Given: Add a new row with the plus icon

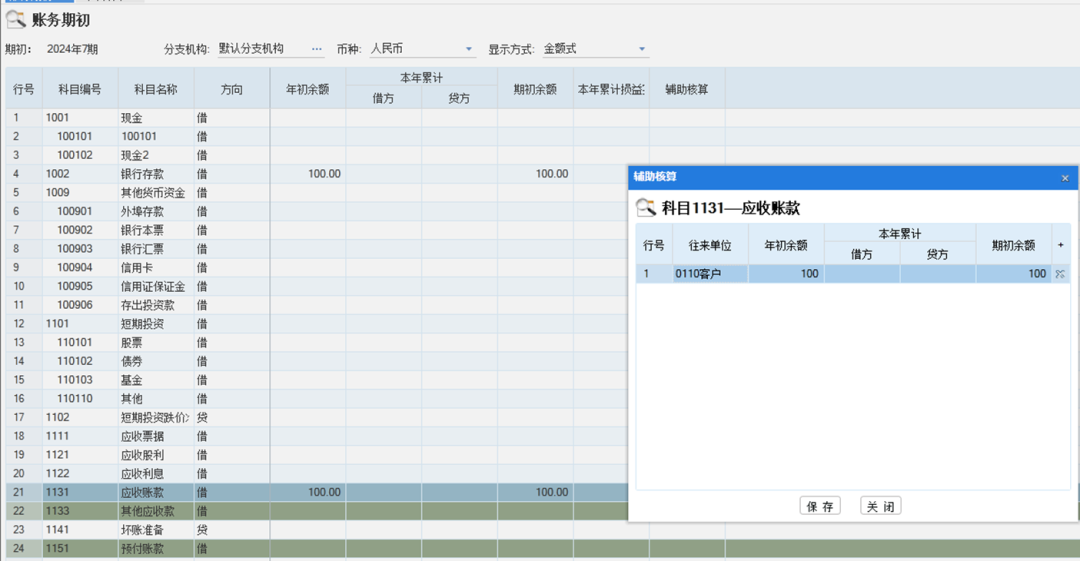Looking at the screenshot, I should click(x=1060, y=245).
